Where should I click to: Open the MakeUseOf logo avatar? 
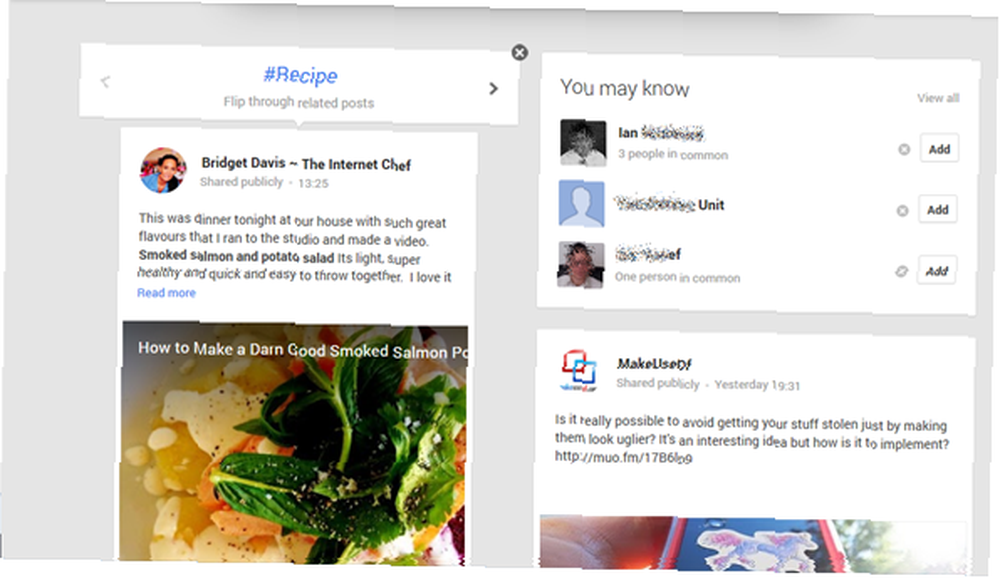point(579,371)
